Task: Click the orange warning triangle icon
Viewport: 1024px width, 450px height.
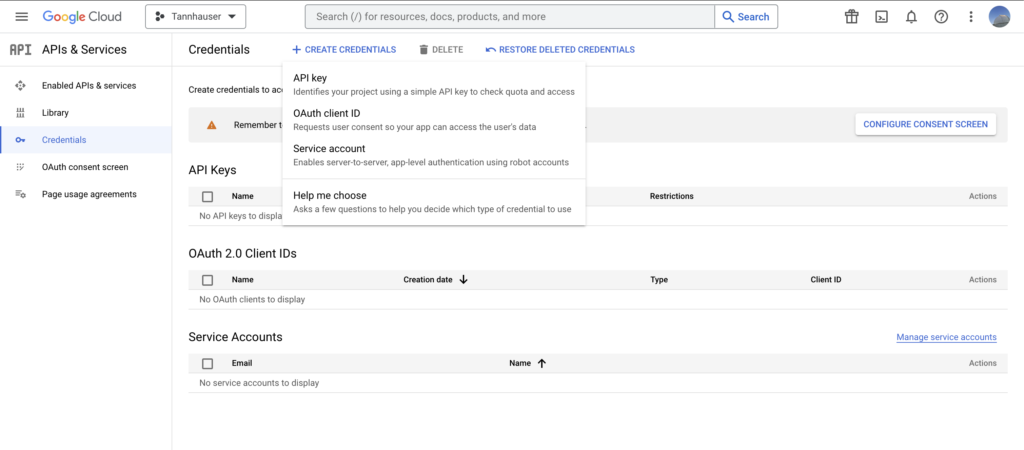Action: coord(212,125)
